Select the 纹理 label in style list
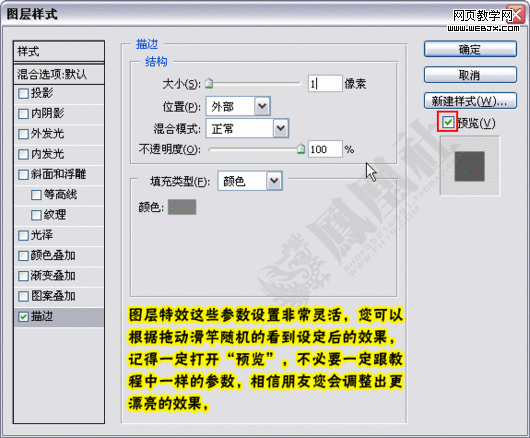The height and width of the screenshot is (438, 530). point(55,215)
